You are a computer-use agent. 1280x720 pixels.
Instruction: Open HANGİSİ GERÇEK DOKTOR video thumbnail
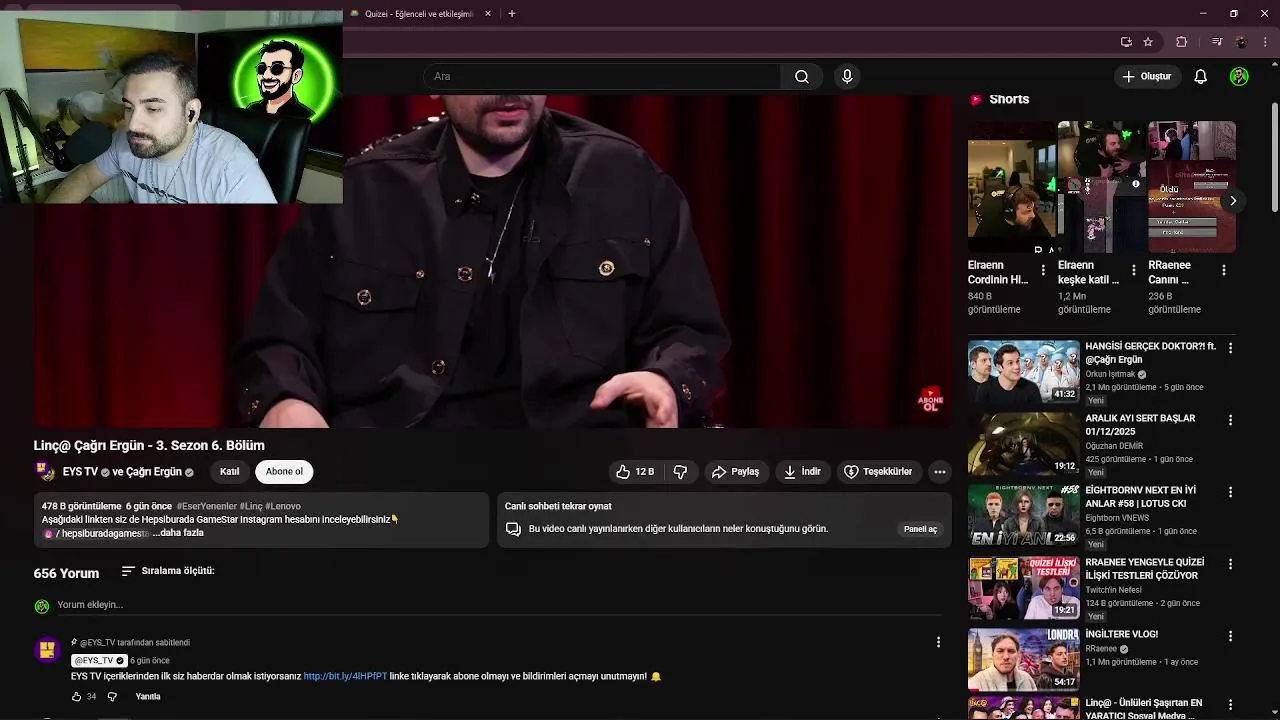1023,372
